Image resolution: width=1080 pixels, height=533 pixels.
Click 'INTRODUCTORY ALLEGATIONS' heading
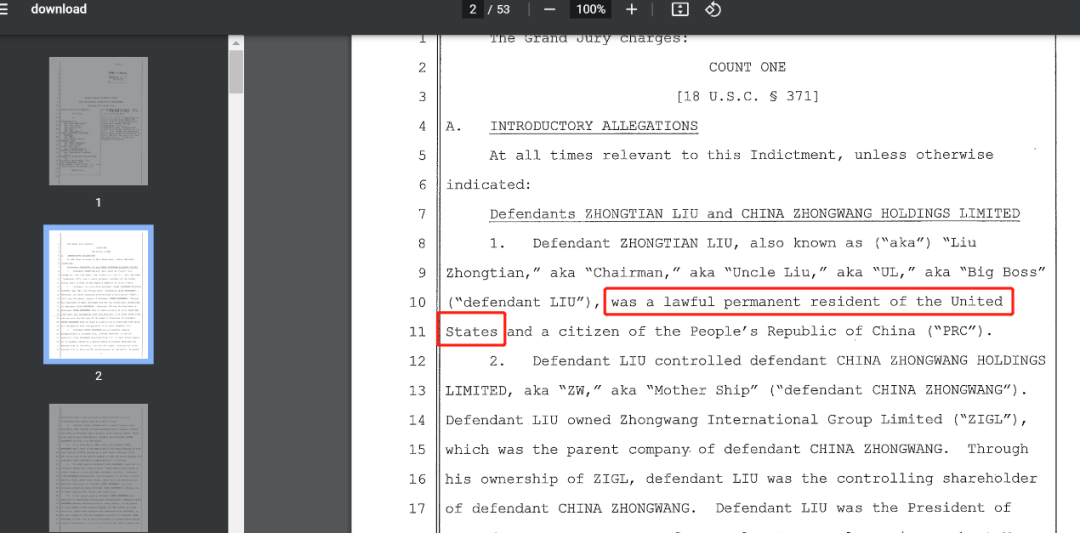(594, 127)
